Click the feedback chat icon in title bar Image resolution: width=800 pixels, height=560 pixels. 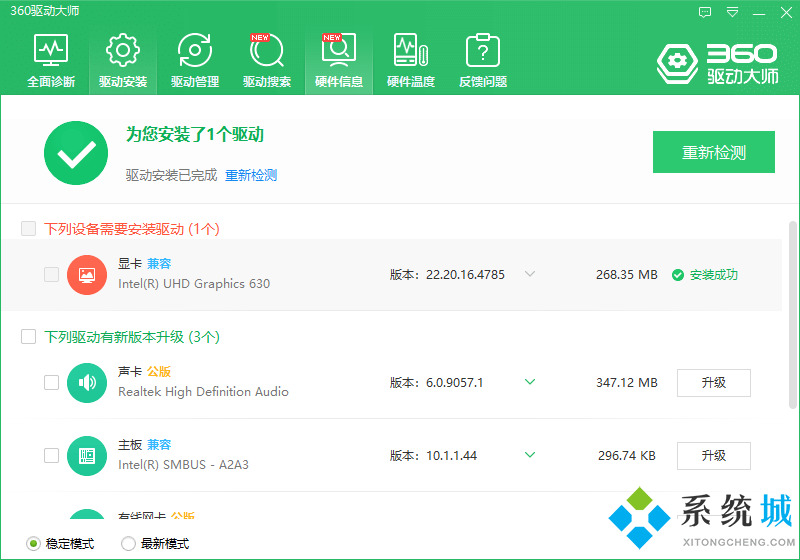705,12
